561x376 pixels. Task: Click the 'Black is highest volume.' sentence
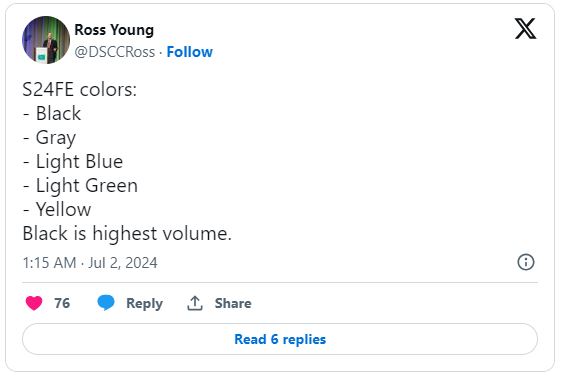(x=127, y=234)
